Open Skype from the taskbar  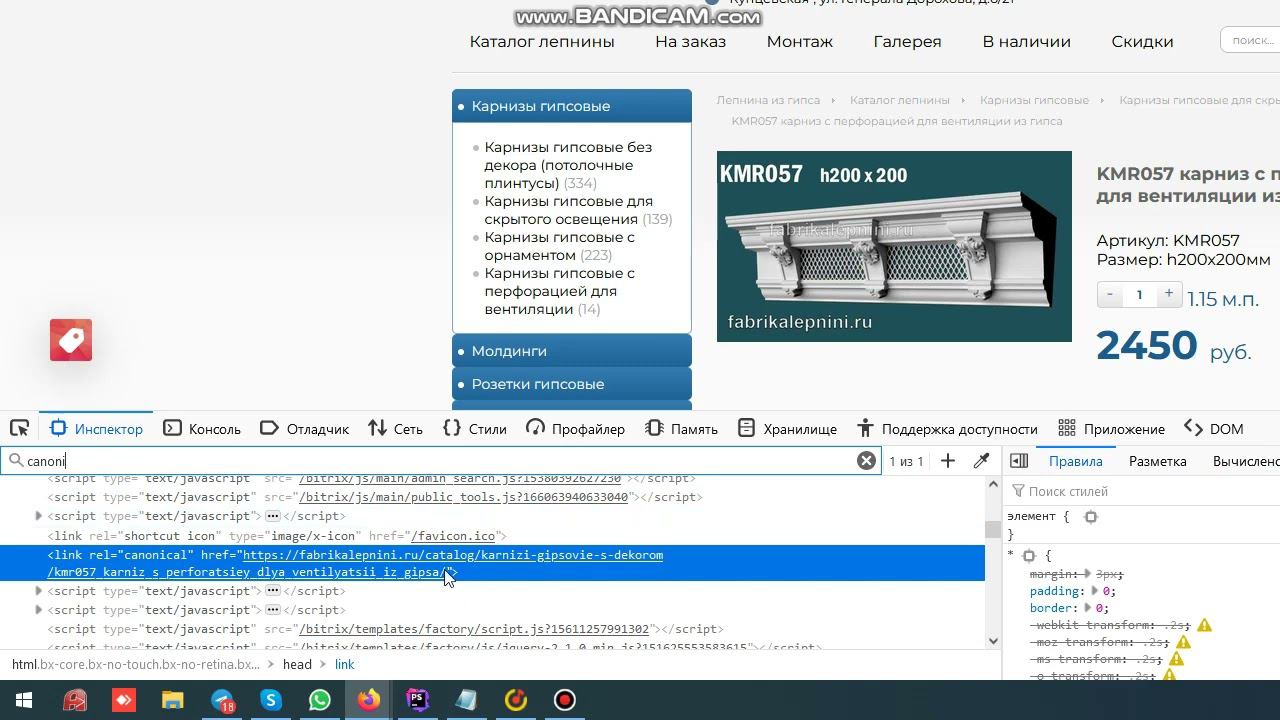point(271,700)
